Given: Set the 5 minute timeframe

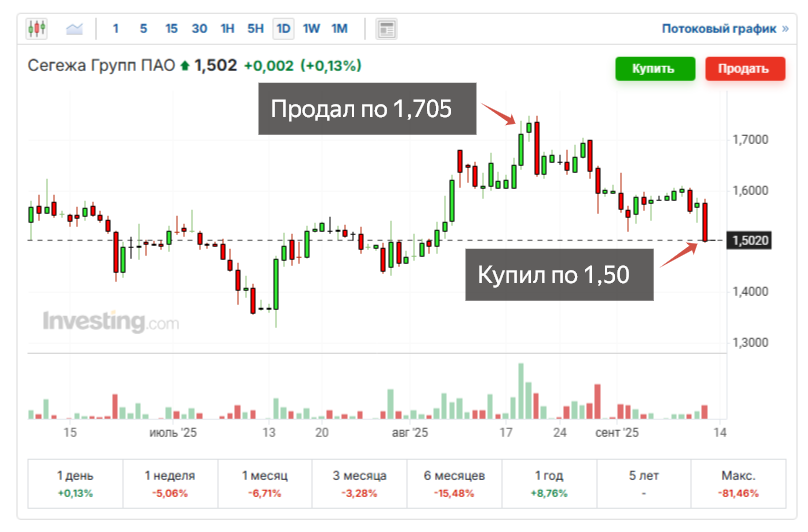Looking at the screenshot, I should click(x=143, y=29).
